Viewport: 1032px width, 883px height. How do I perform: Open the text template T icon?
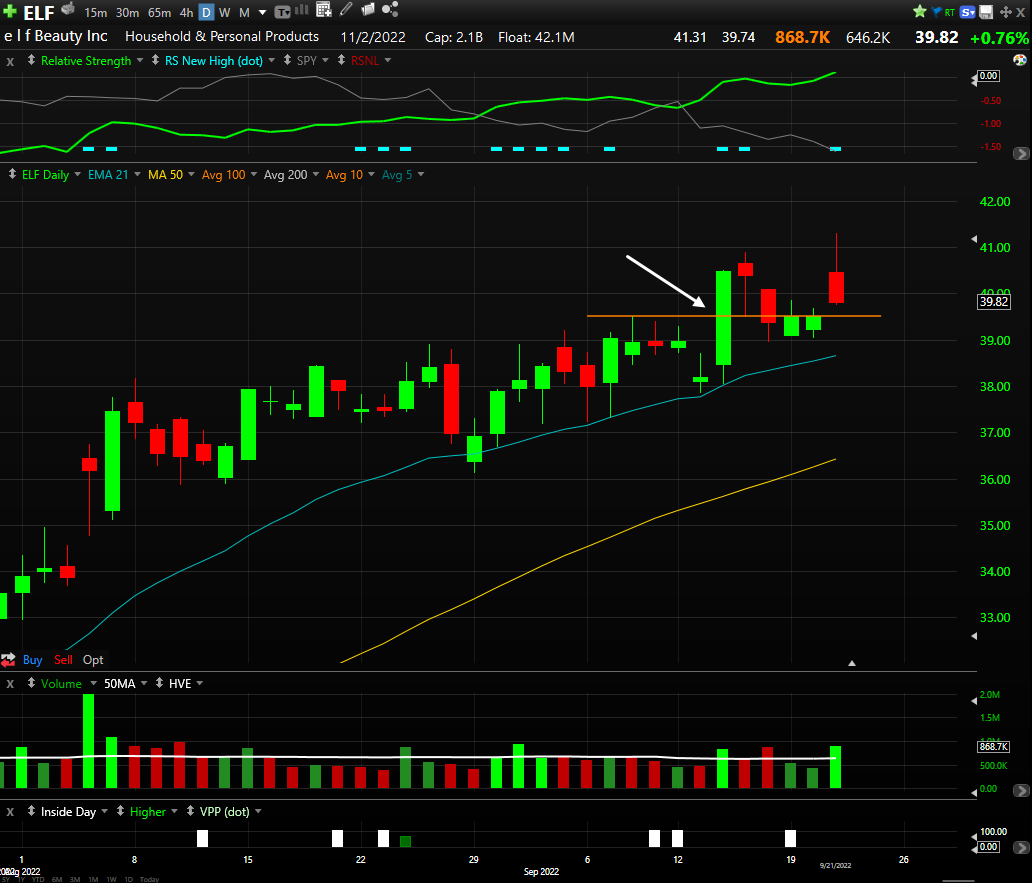(x=282, y=11)
